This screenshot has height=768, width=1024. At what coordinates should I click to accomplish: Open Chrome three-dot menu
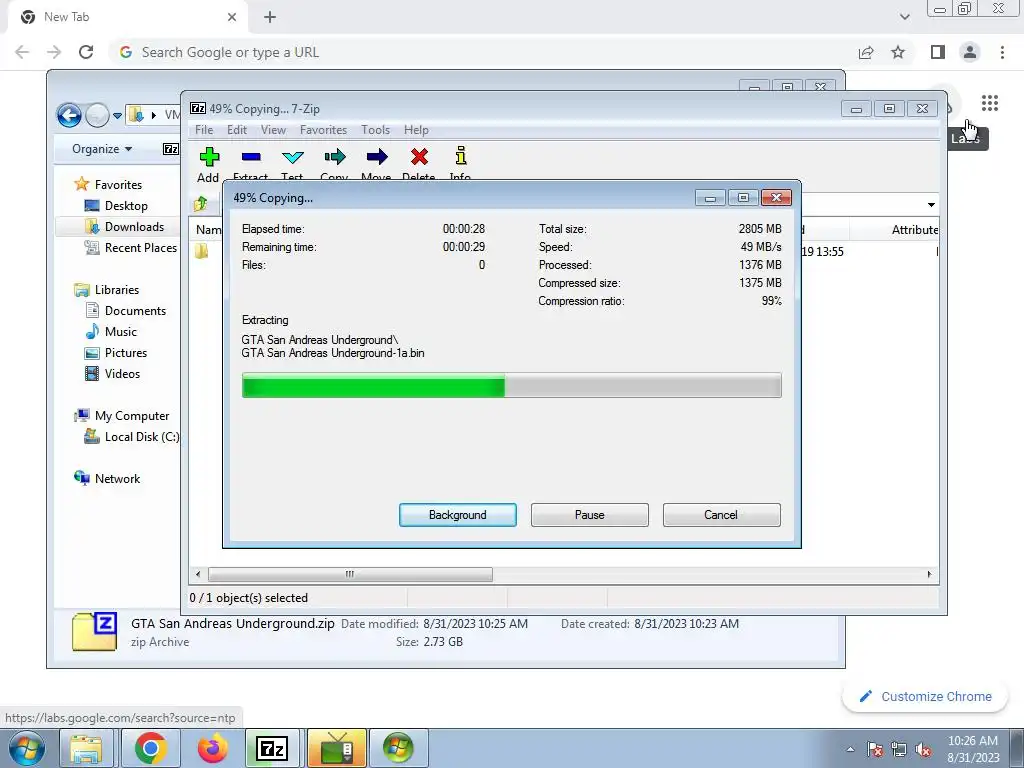(1002, 52)
